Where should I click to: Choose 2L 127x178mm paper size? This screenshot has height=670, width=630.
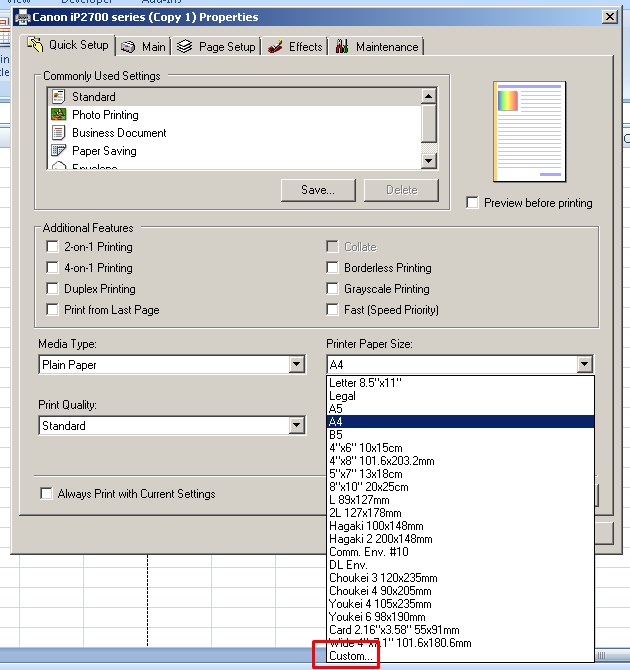tap(460, 513)
